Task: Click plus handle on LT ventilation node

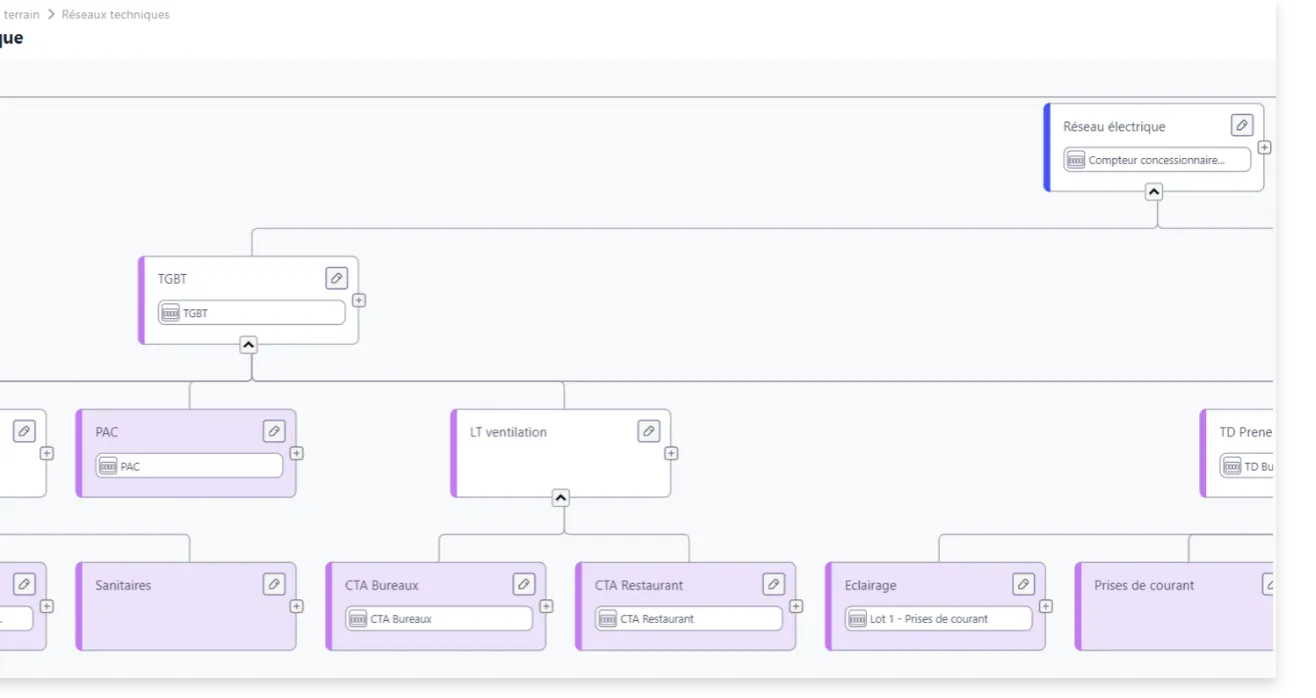Action: 671,453
